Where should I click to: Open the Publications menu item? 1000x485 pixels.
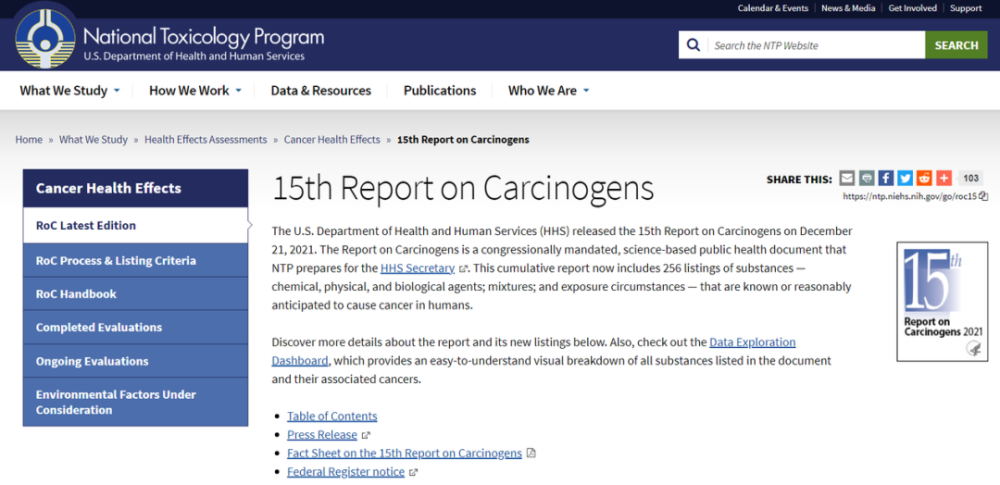tap(439, 91)
